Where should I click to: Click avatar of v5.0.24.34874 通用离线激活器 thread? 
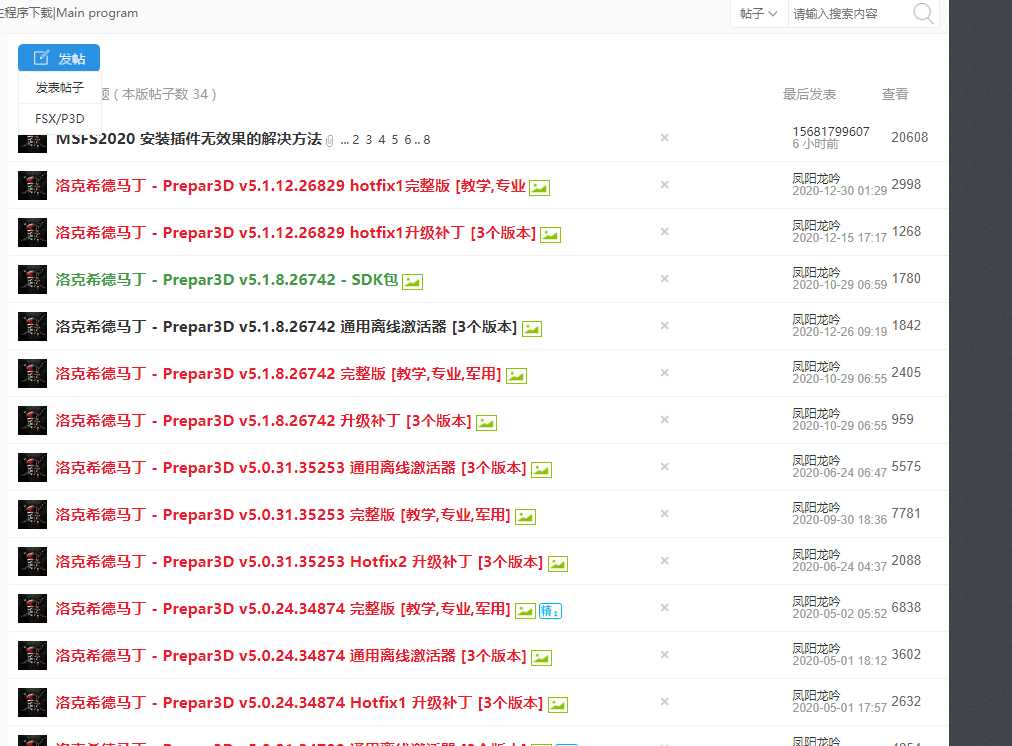point(32,656)
